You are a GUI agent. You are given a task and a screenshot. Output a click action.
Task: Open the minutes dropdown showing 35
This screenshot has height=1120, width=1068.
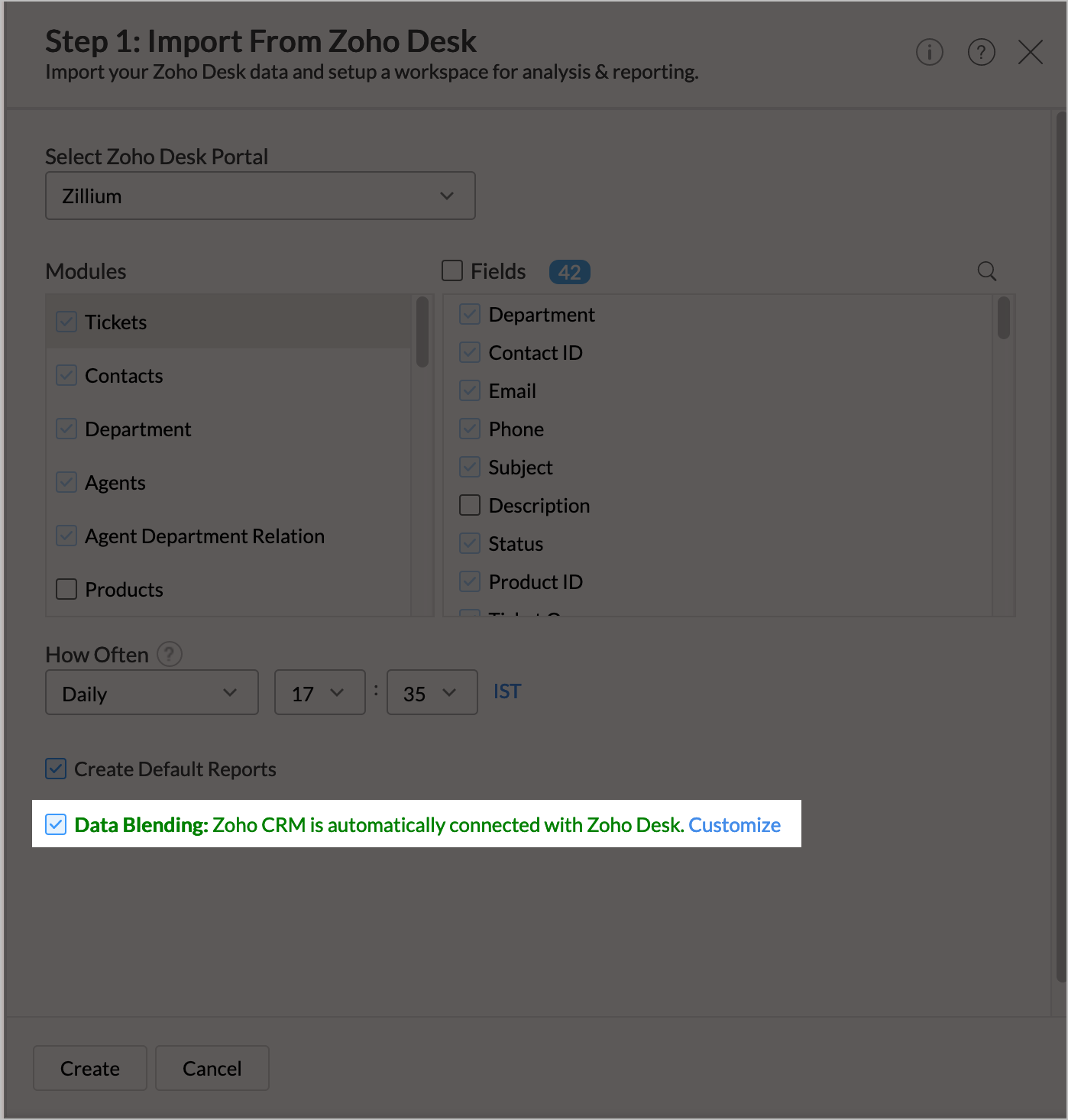click(x=432, y=692)
